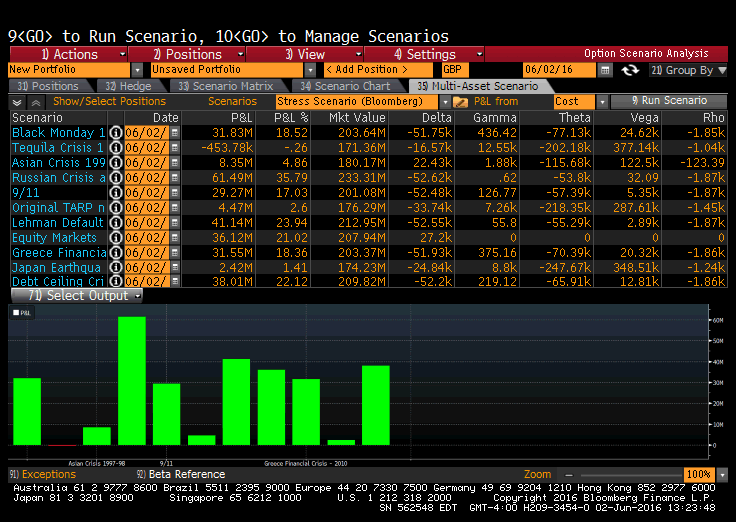Open the Stress Scenario (Bloomberg) dropdown

pyautogui.click(x=360, y=102)
